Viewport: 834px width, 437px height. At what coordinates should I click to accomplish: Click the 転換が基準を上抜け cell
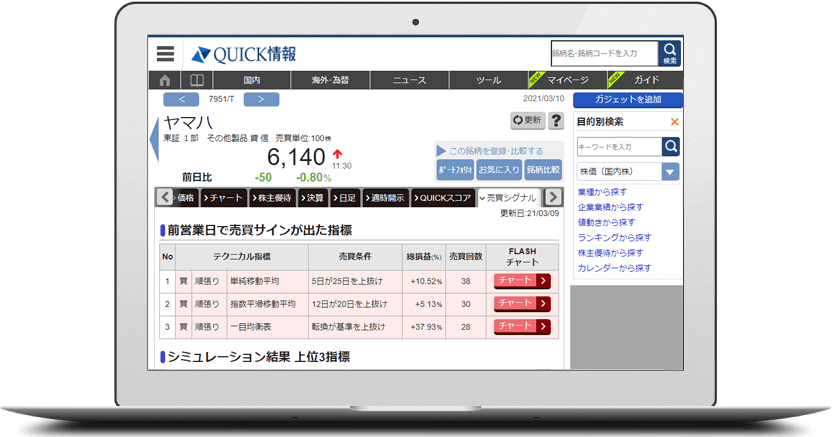(x=355, y=327)
